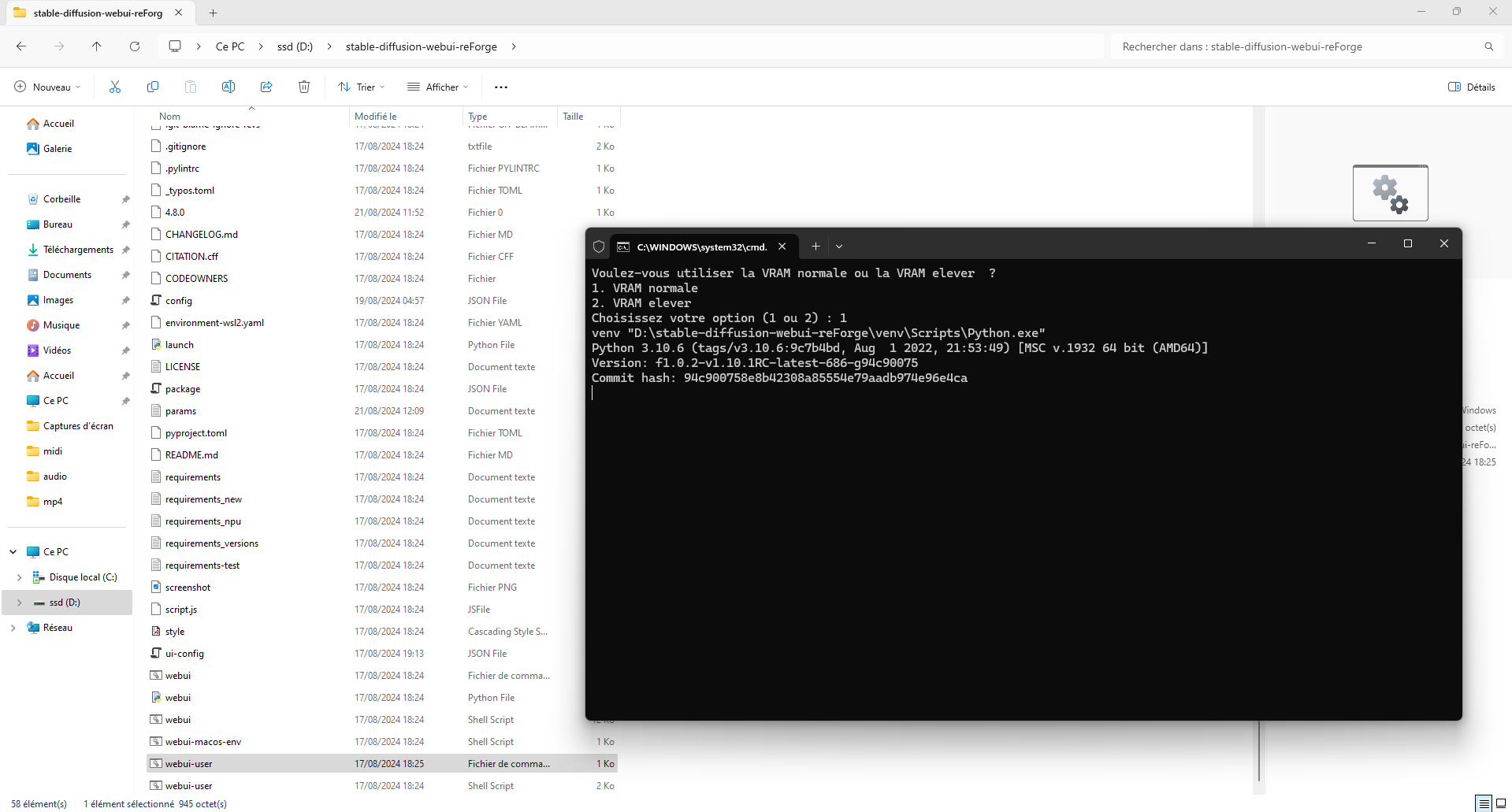This screenshot has height=812, width=1512.
Task: Open the mp4 folder in sidebar
Action: click(x=53, y=502)
